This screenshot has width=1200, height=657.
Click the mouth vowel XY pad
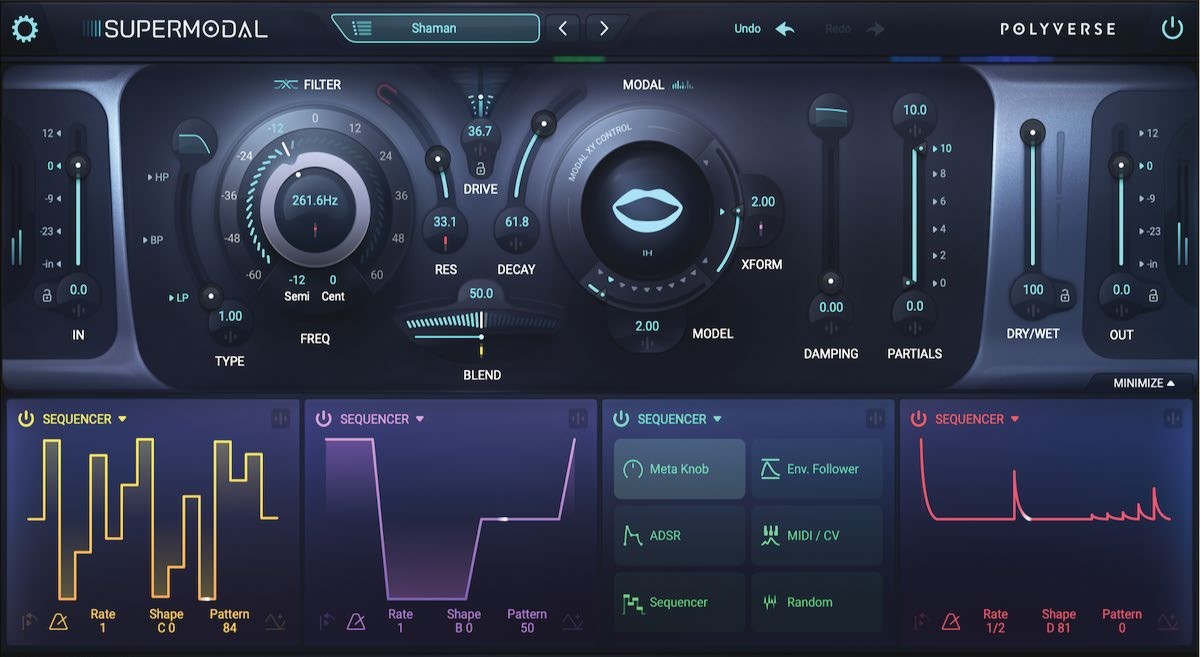tap(647, 213)
